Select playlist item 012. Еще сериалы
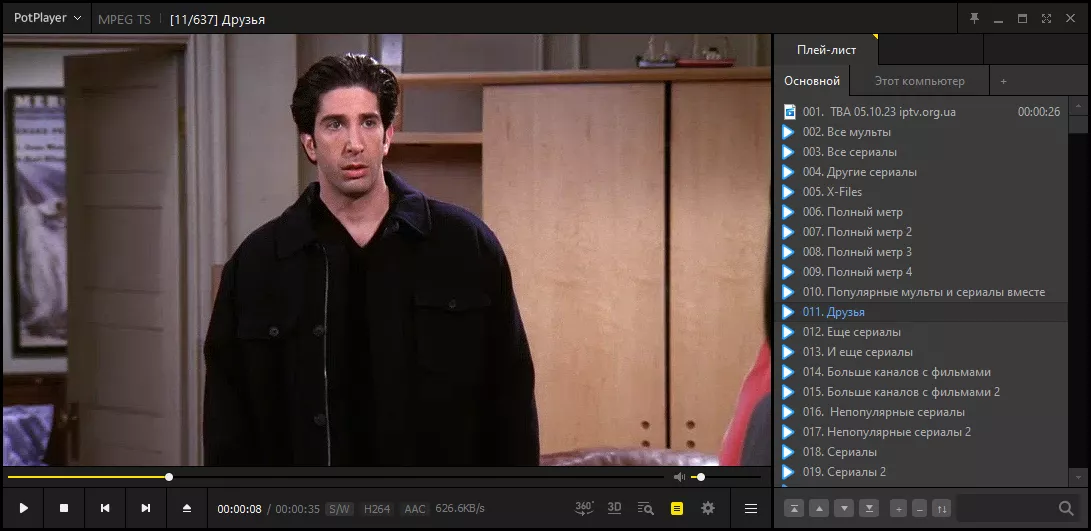This screenshot has width=1091, height=531. [x=921, y=332]
